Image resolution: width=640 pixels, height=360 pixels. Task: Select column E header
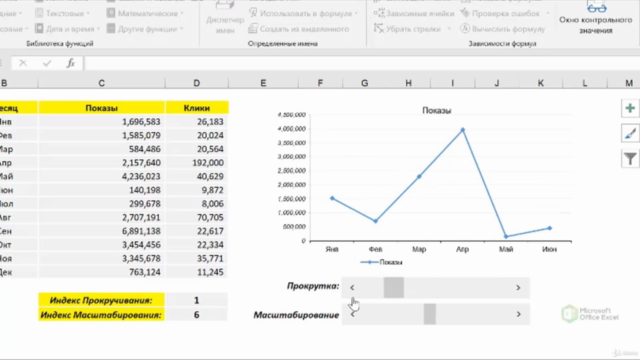(x=263, y=83)
